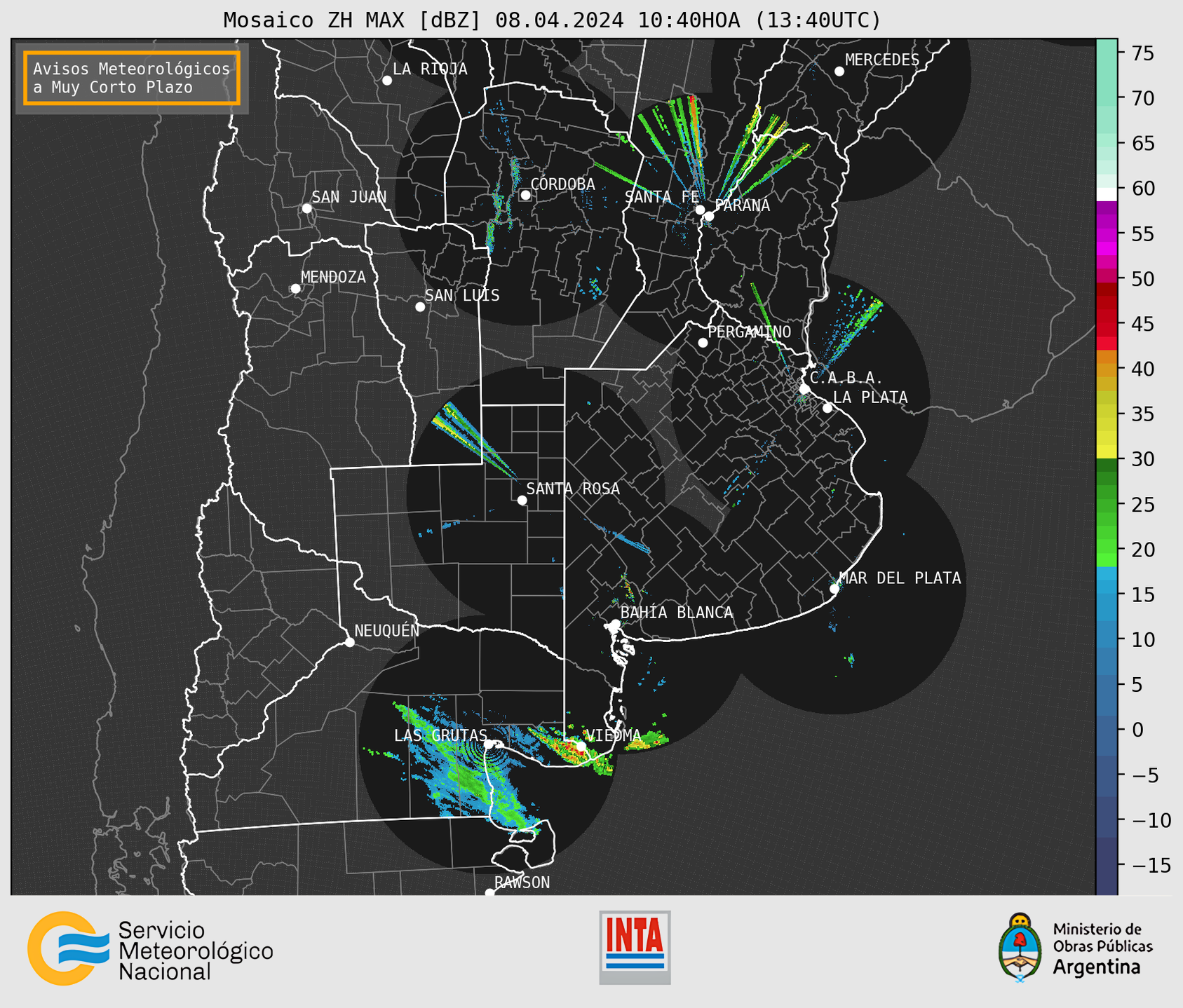Click the SANTA ROSA label text

(573, 489)
